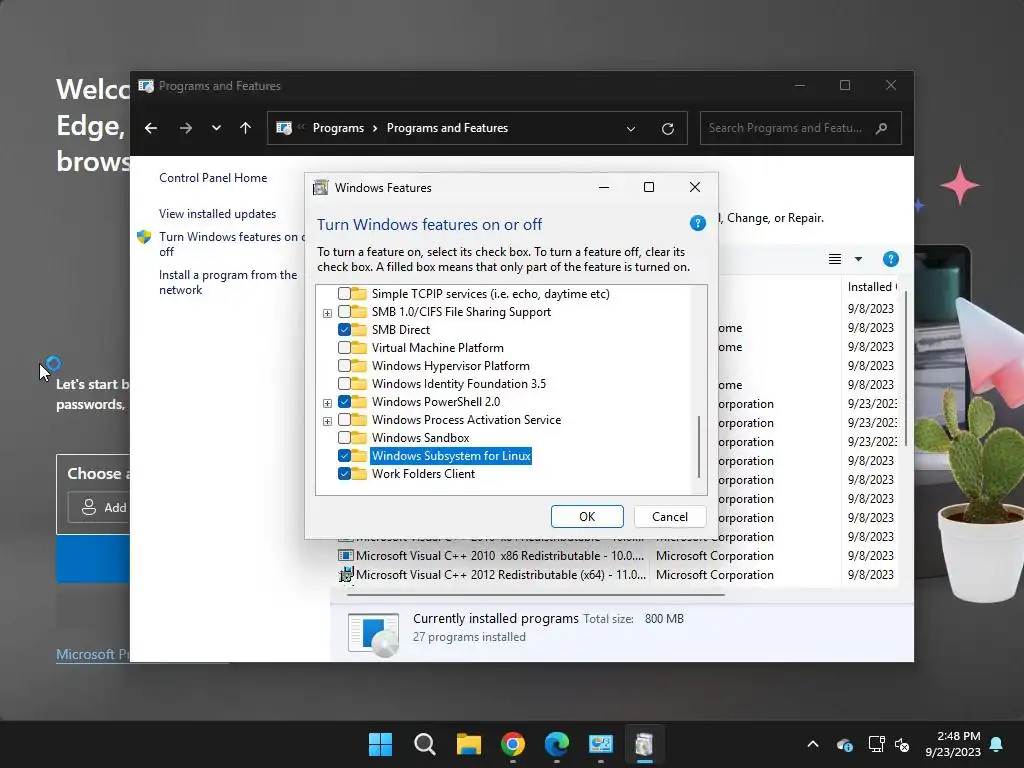Click the OneDrive cloud tray icon
This screenshot has height=768, width=1024.
(x=844, y=744)
